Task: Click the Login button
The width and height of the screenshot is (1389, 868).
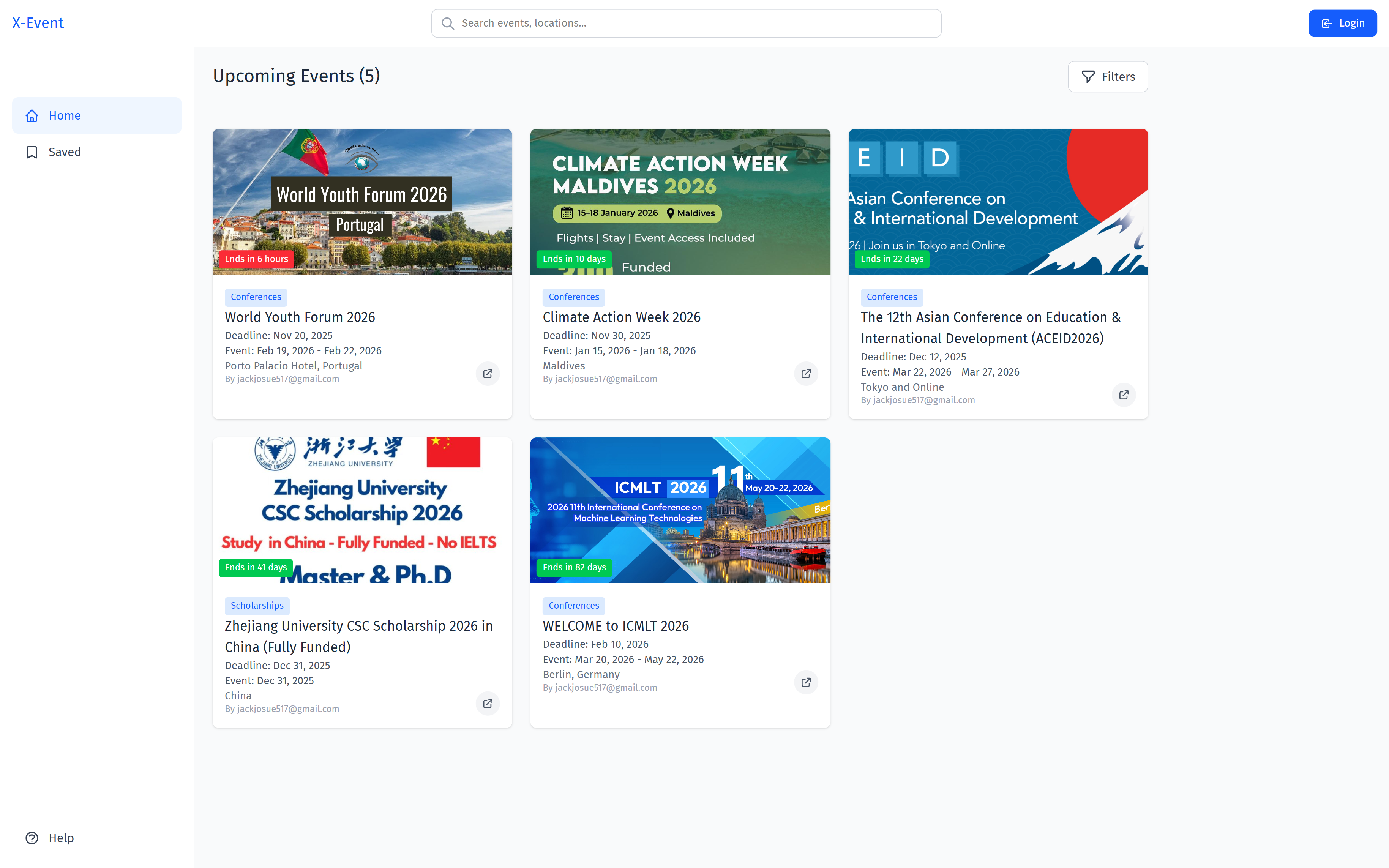Action: [1342, 23]
